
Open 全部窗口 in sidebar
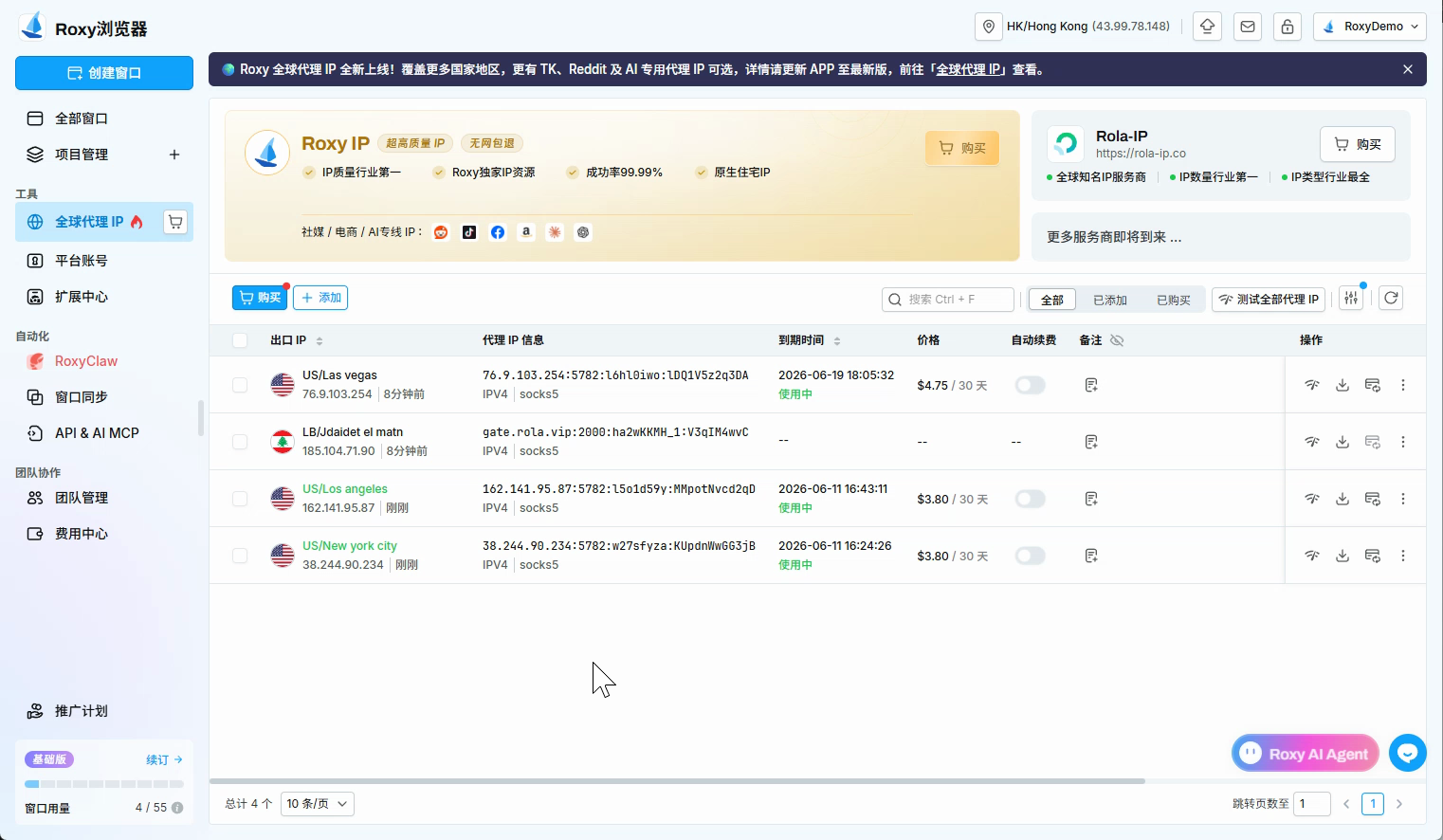click(104, 119)
